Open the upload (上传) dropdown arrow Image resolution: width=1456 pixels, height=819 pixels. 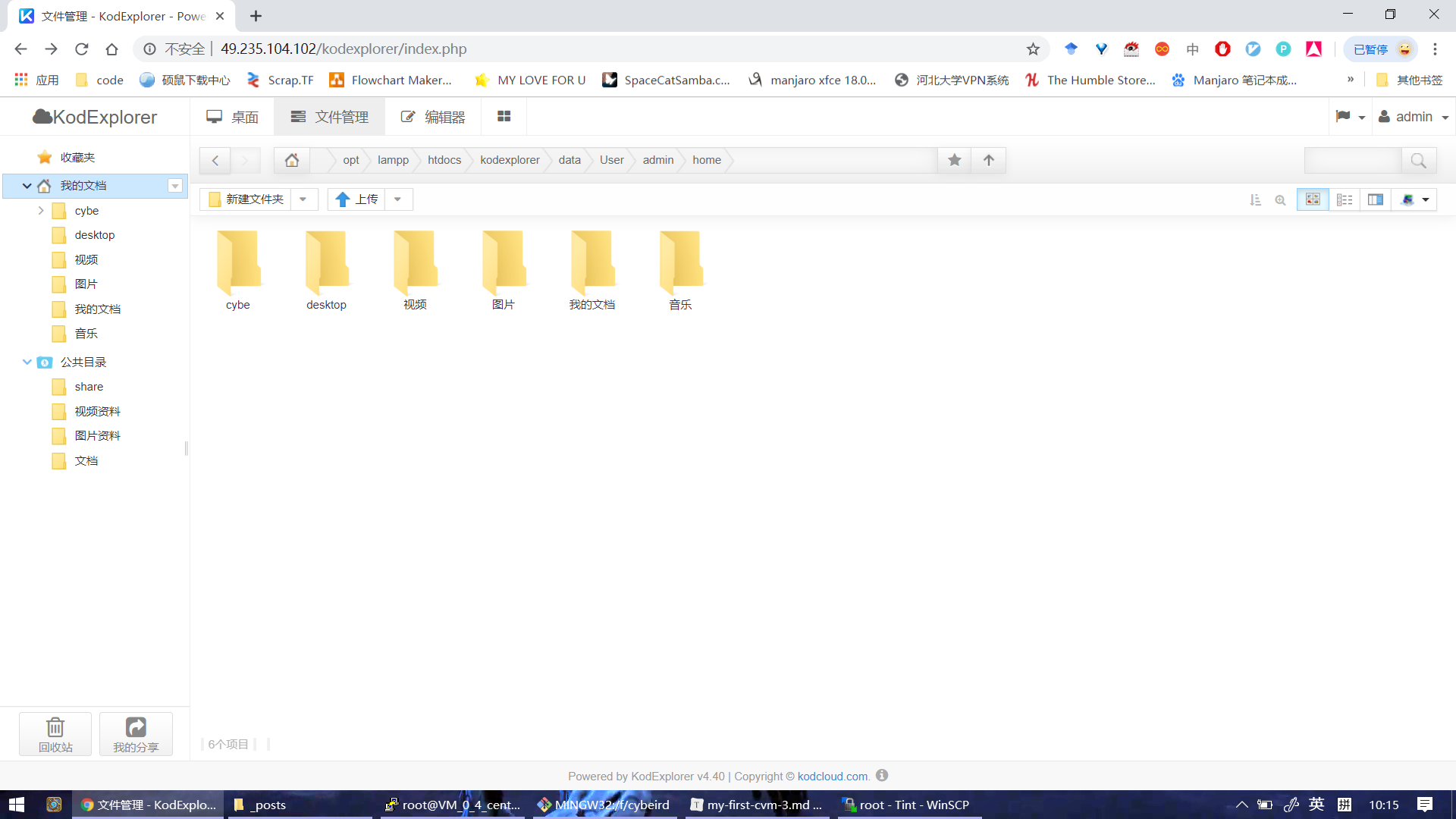click(397, 199)
